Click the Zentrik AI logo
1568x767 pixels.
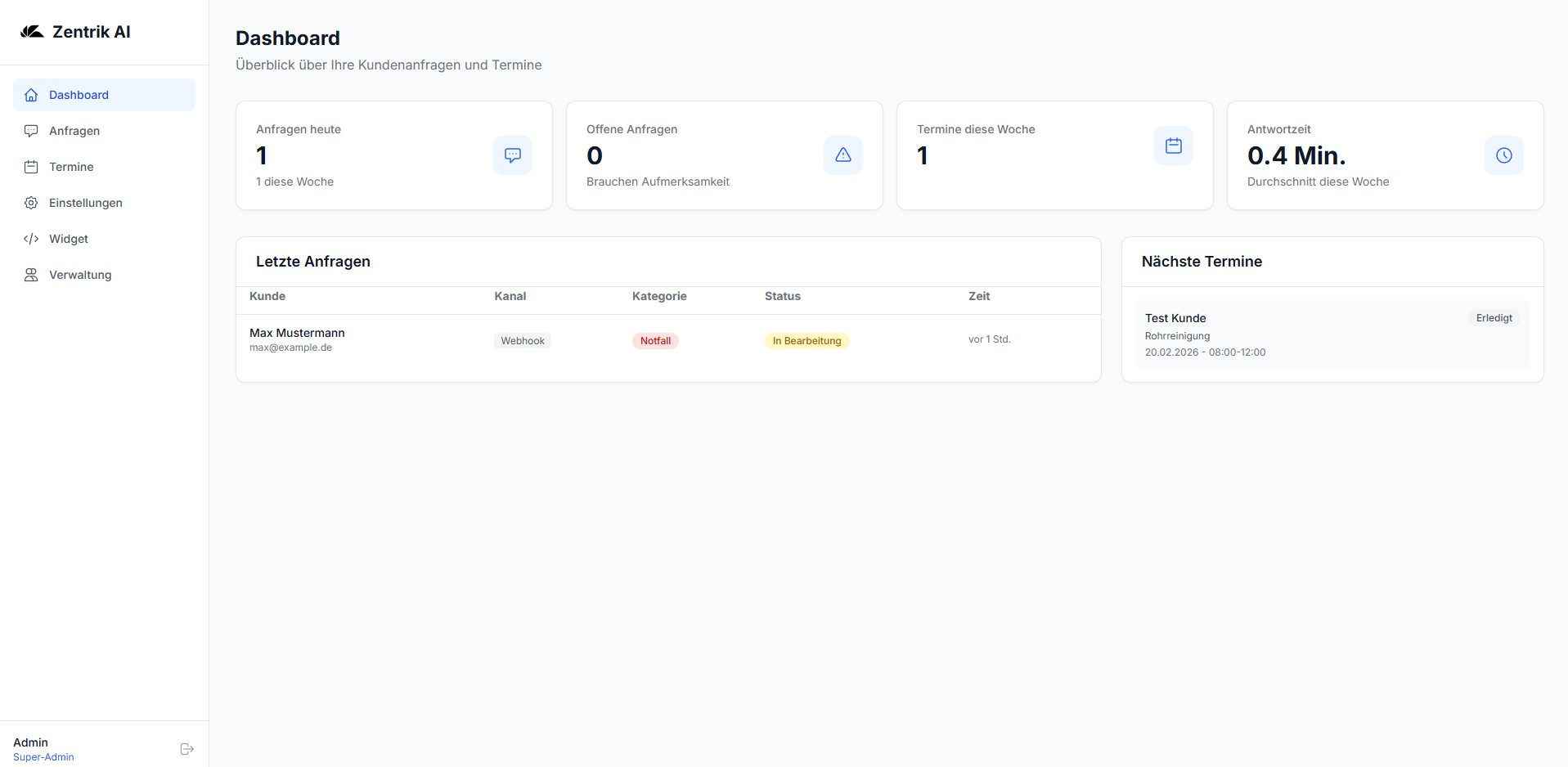click(75, 31)
